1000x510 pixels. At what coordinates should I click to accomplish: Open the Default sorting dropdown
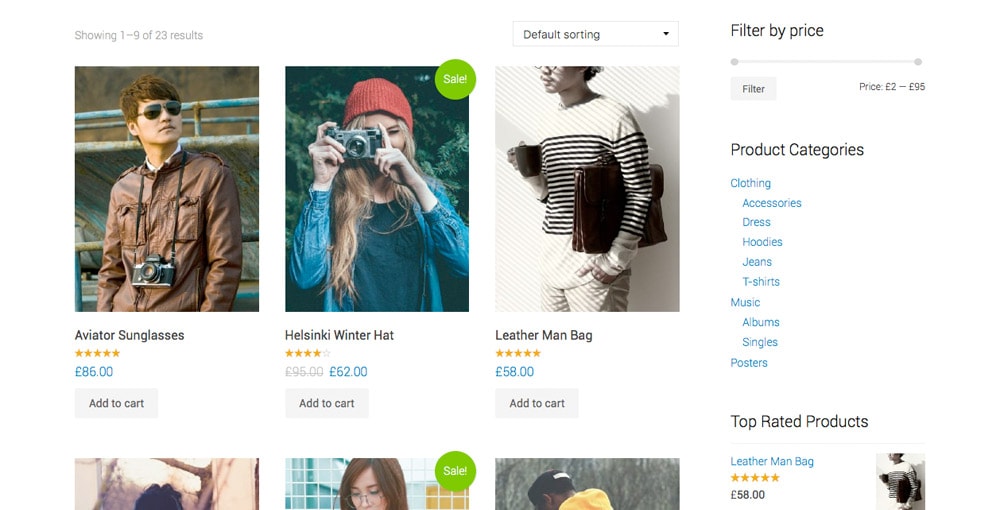tap(595, 34)
